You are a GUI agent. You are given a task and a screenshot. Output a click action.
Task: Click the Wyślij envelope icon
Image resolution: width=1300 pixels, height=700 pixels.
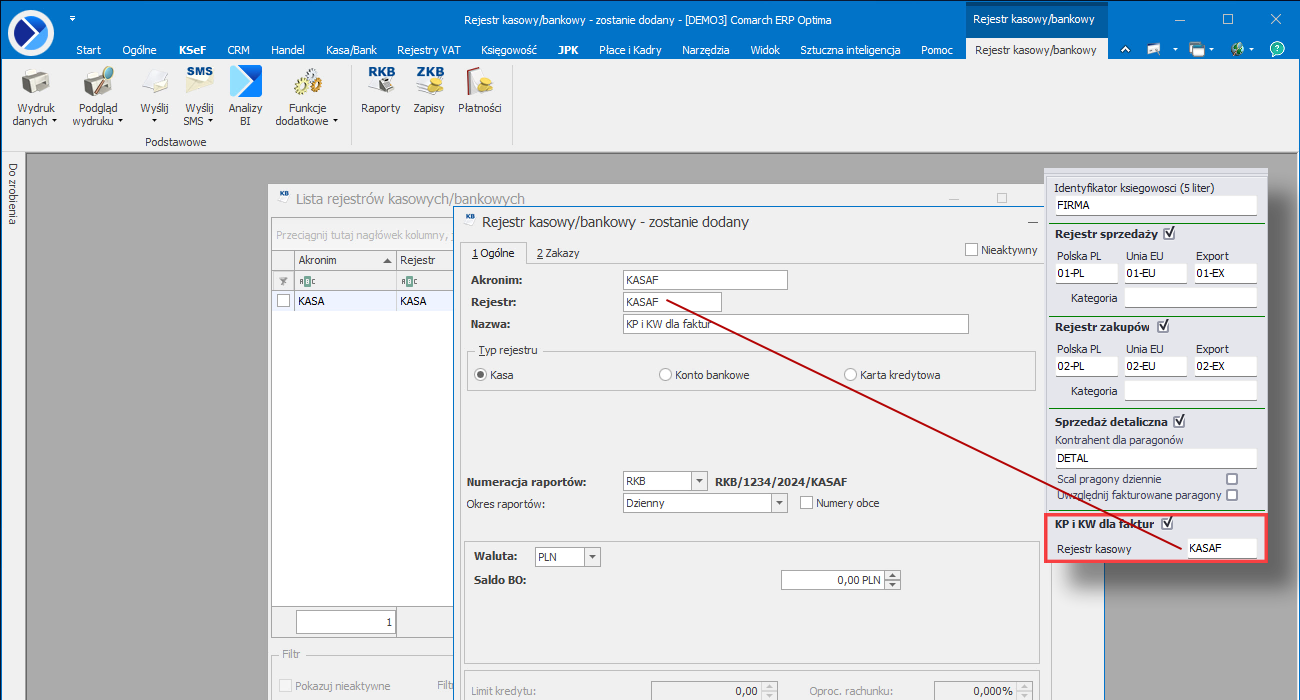[x=154, y=82]
